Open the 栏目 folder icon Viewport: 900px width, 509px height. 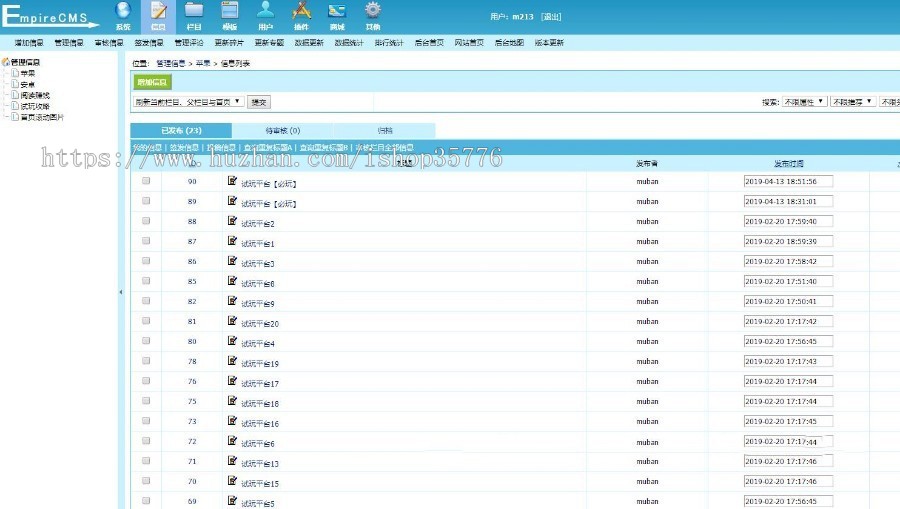pyautogui.click(x=194, y=10)
